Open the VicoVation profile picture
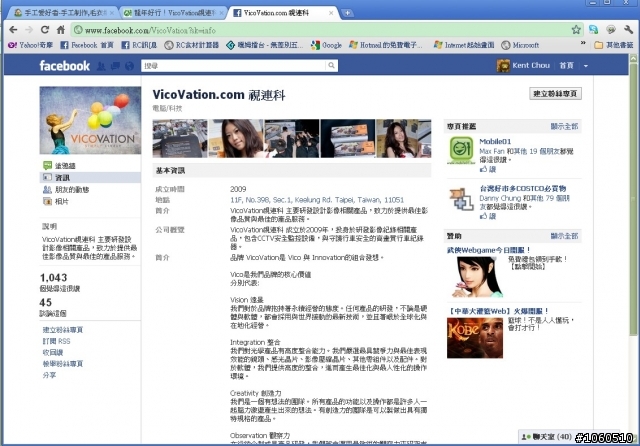The height and width of the screenshot is (446, 640). [90, 120]
